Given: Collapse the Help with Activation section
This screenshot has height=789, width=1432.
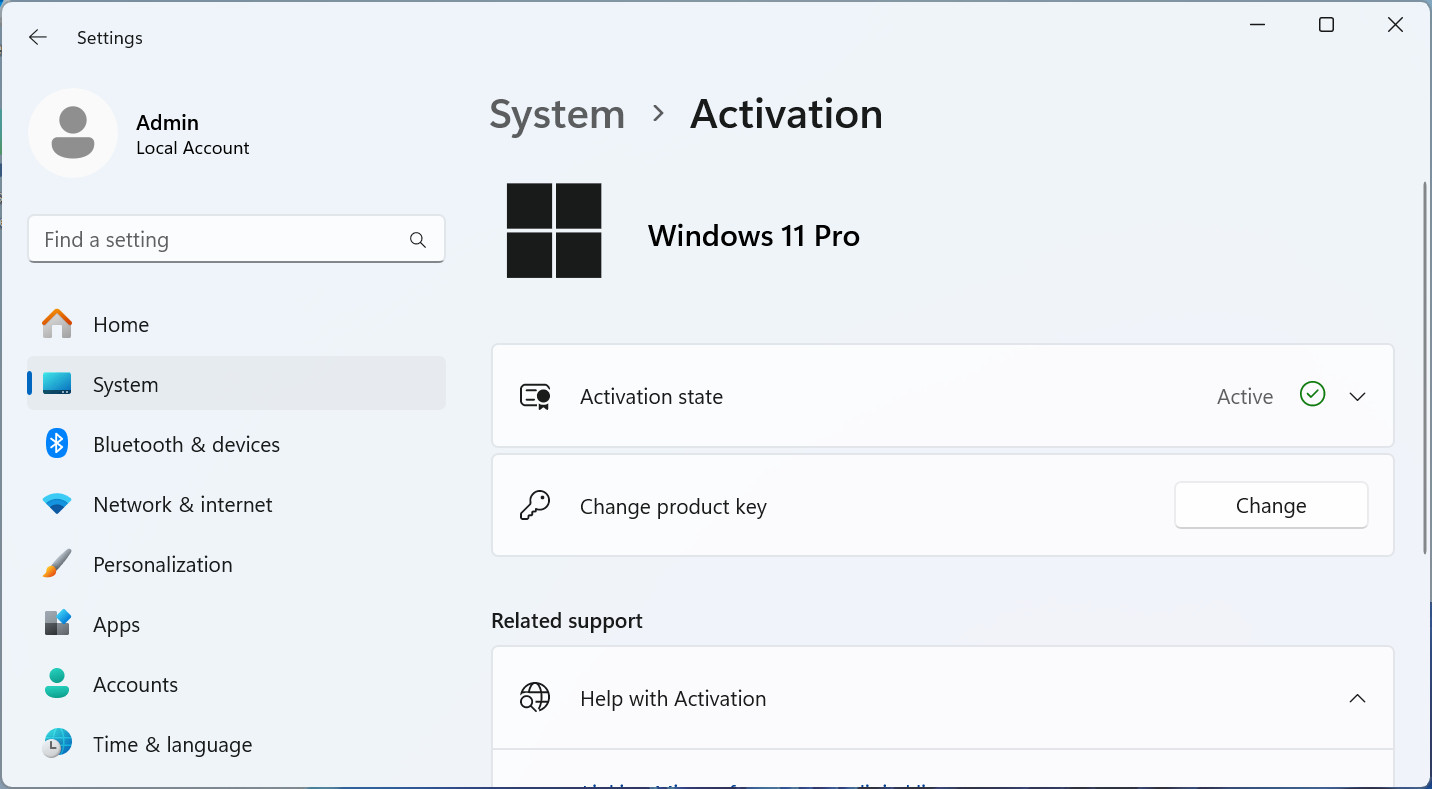Looking at the screenshot, I should coord(1357,698).
